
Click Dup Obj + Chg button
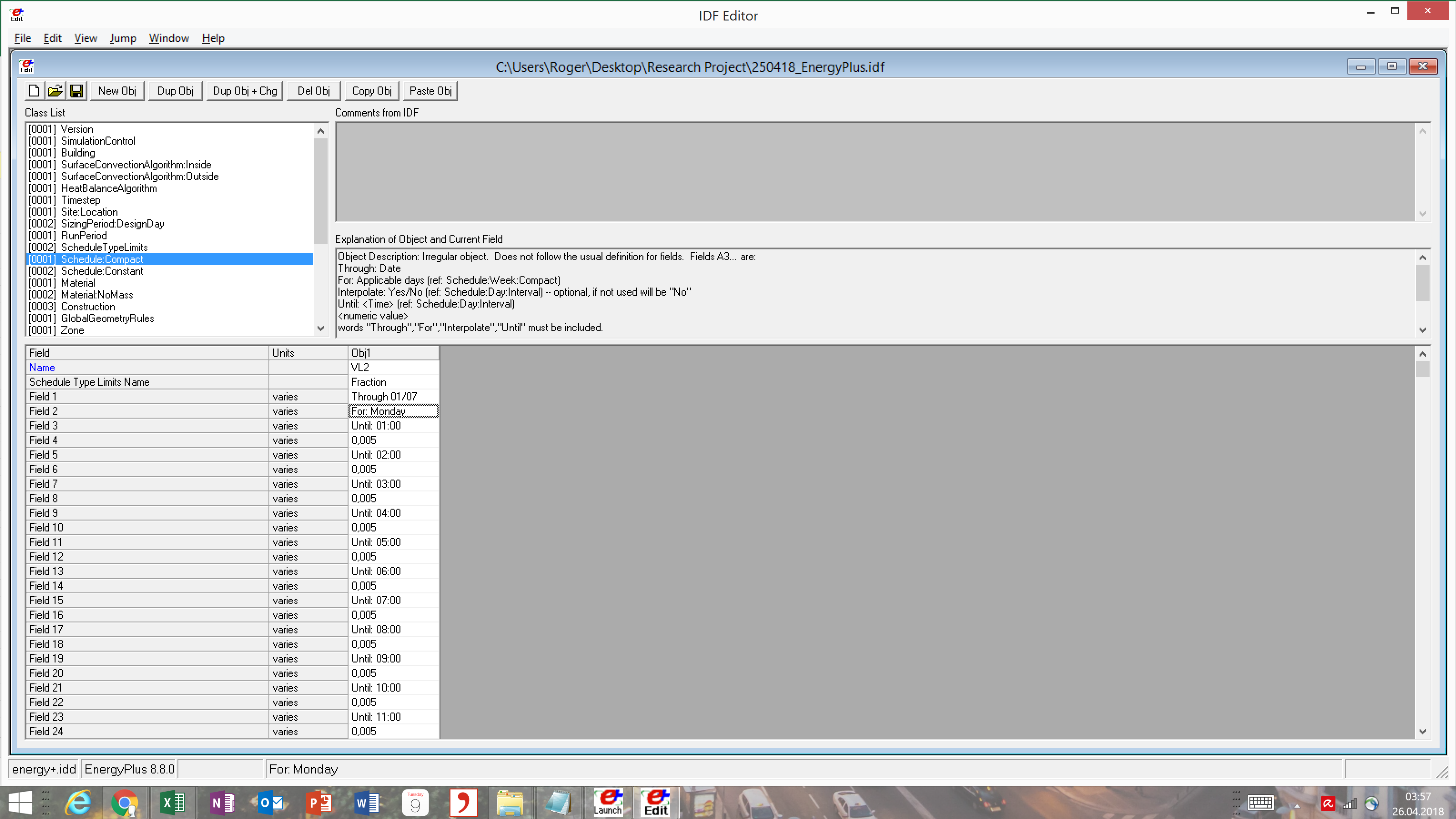point(245,91)
